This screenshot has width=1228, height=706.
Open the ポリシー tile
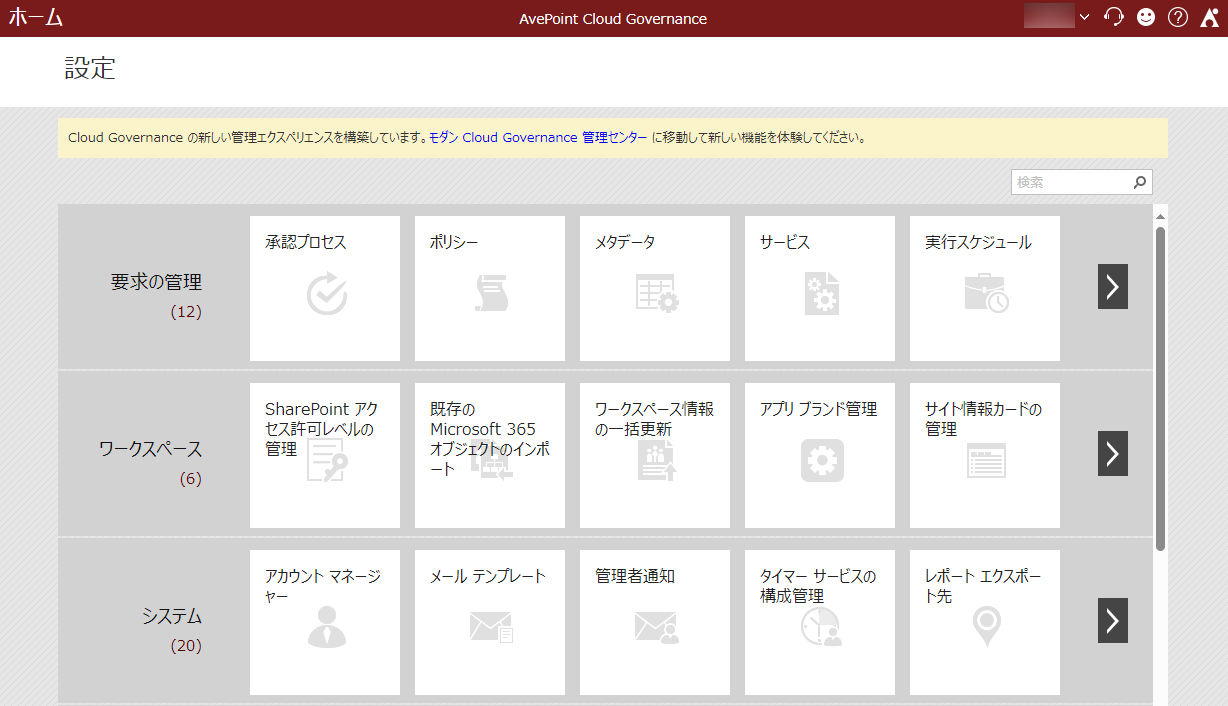tap(490, 288)
